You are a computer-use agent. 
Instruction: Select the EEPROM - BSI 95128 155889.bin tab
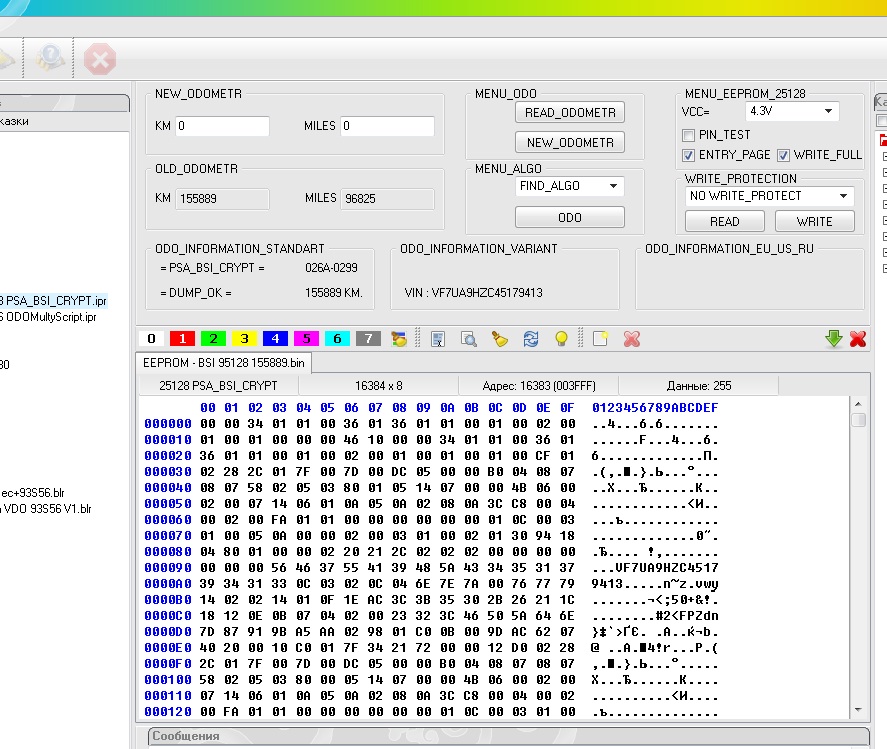pos(225,362)
